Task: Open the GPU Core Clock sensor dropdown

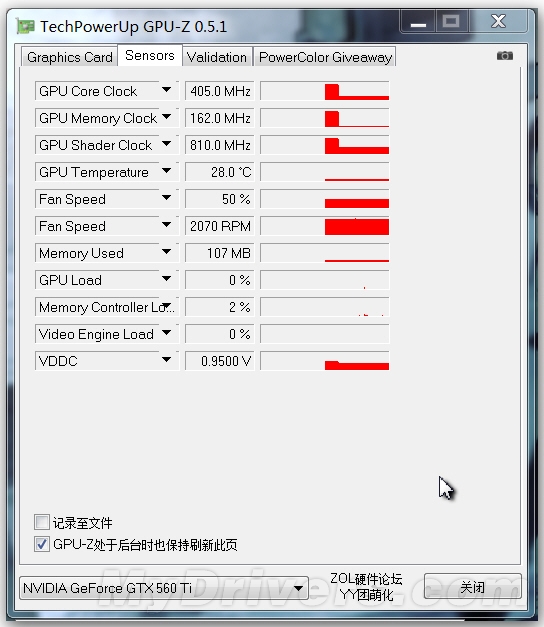Action: click(167, 91)
